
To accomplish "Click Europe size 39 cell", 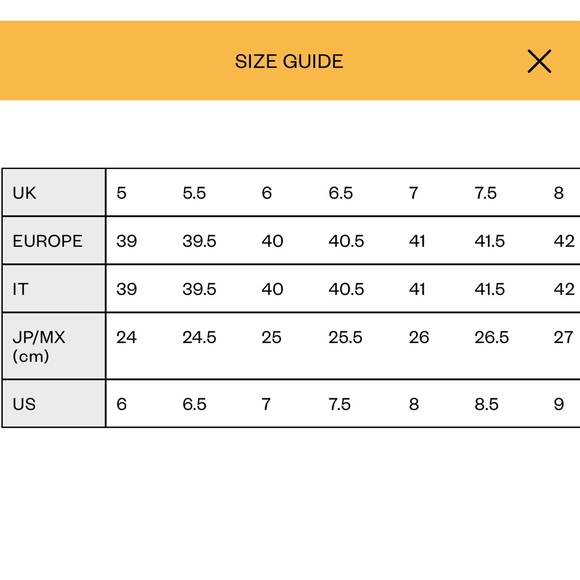I will pos(127,241).
